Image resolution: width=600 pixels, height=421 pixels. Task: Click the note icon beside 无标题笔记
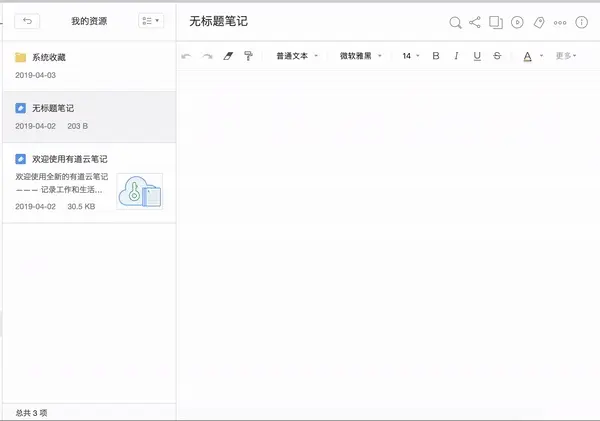(20, 108)
